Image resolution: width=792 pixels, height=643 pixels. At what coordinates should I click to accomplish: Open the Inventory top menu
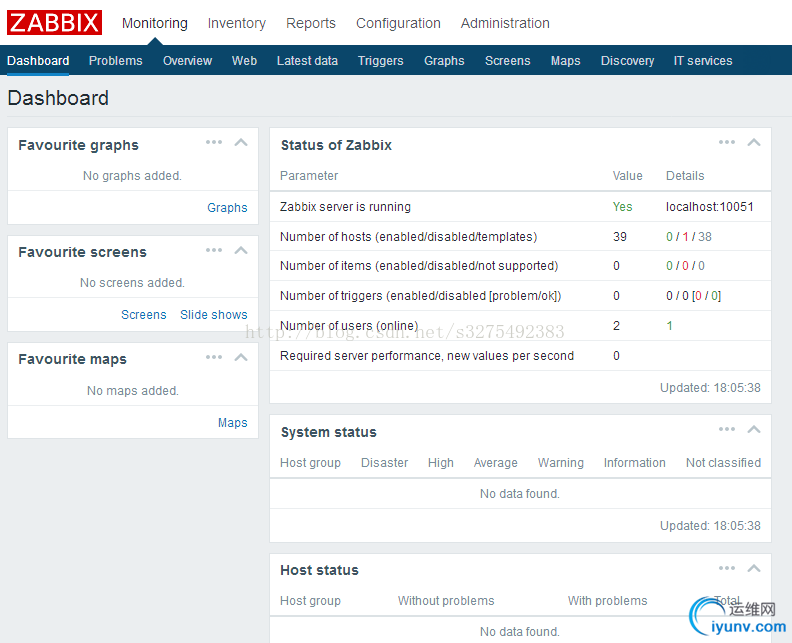236,23
